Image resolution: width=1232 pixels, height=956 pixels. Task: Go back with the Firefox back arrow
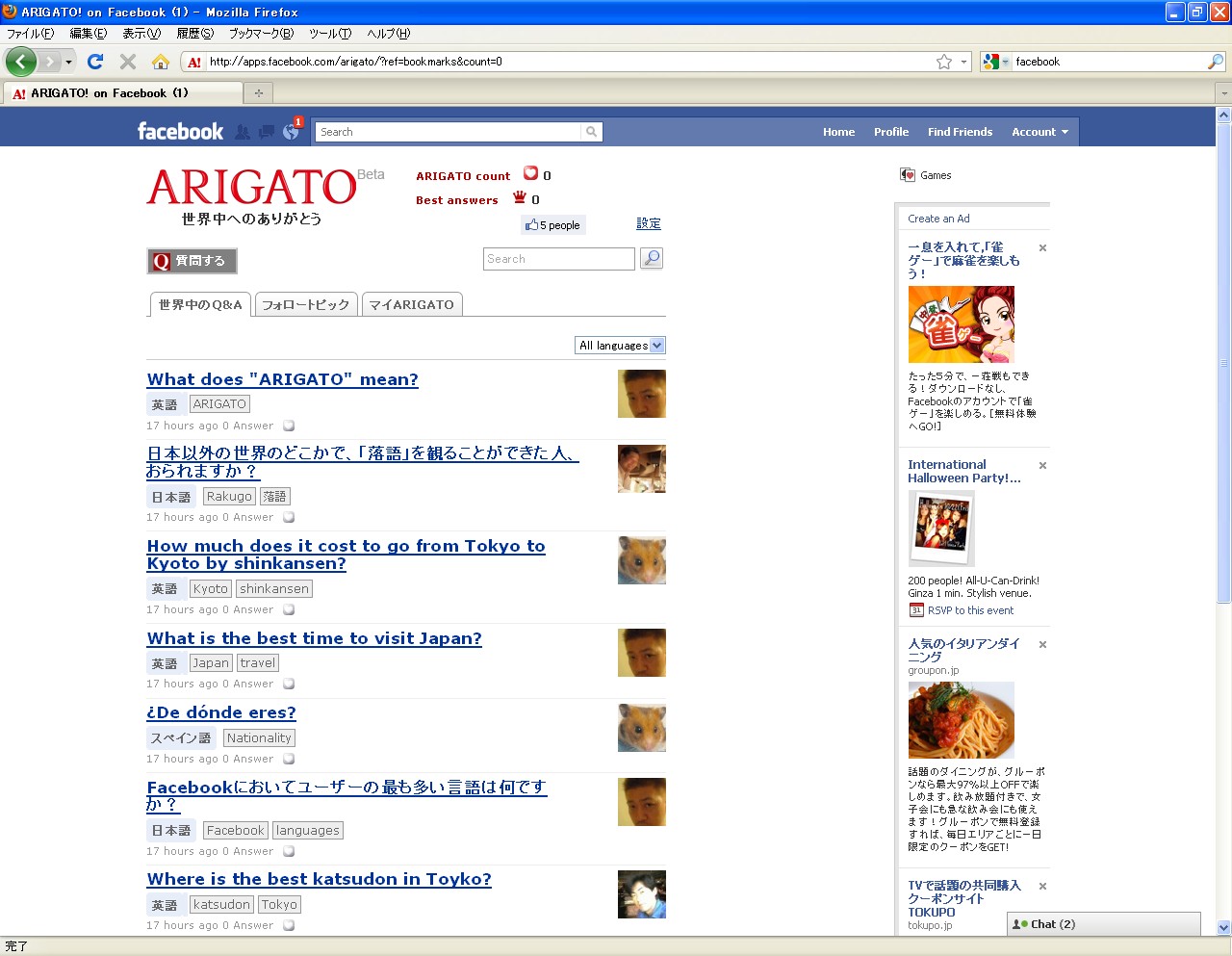21,62
